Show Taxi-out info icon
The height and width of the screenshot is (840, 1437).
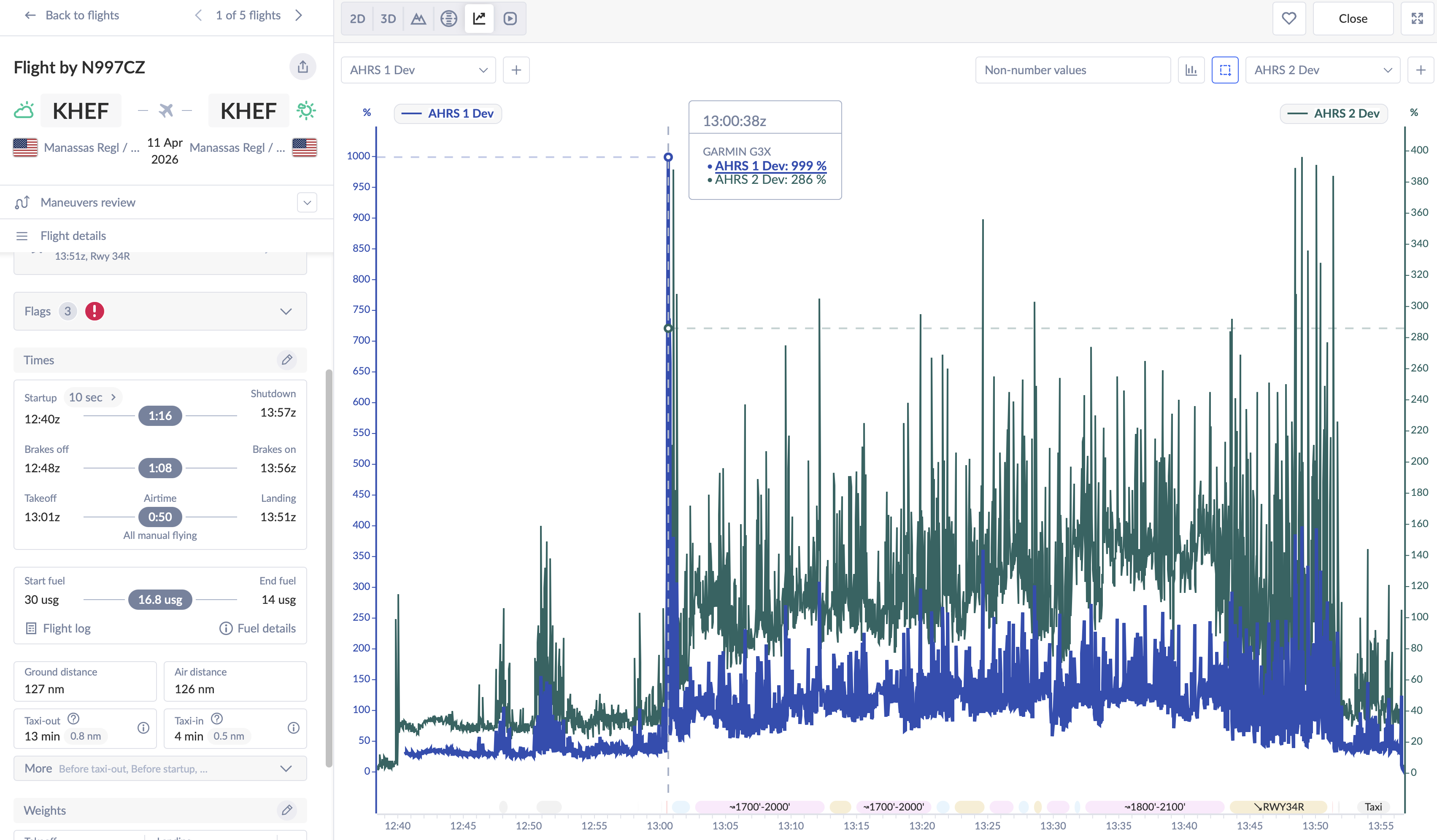[143, 728]
